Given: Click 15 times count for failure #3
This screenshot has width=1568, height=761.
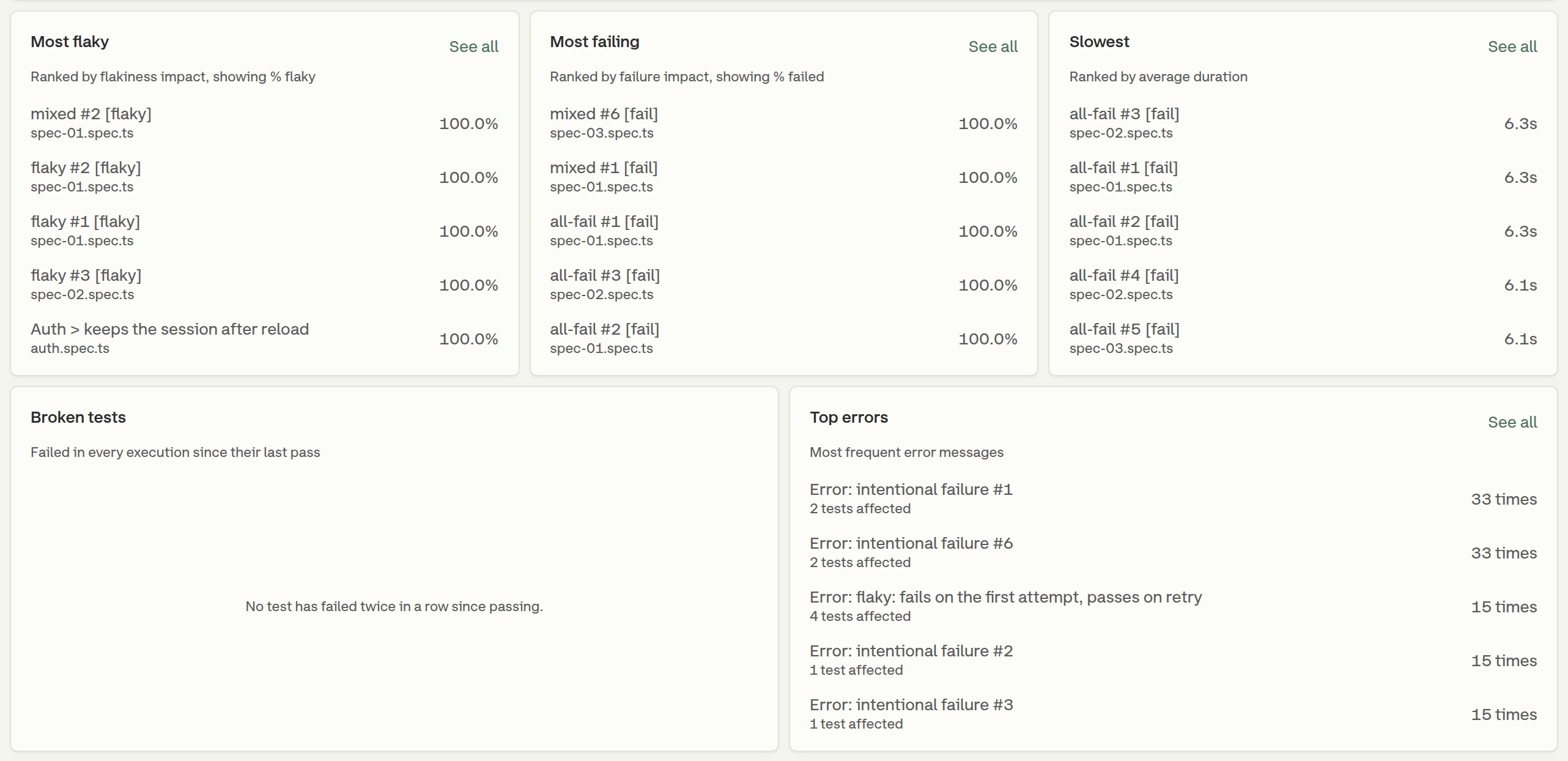Looking at the screenshot, I should click(x=1504, y=715).
